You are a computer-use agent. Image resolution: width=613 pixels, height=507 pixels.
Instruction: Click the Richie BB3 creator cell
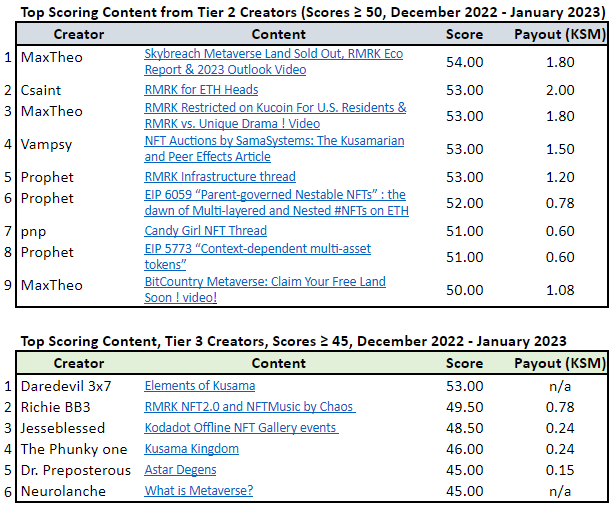(56, 407)
